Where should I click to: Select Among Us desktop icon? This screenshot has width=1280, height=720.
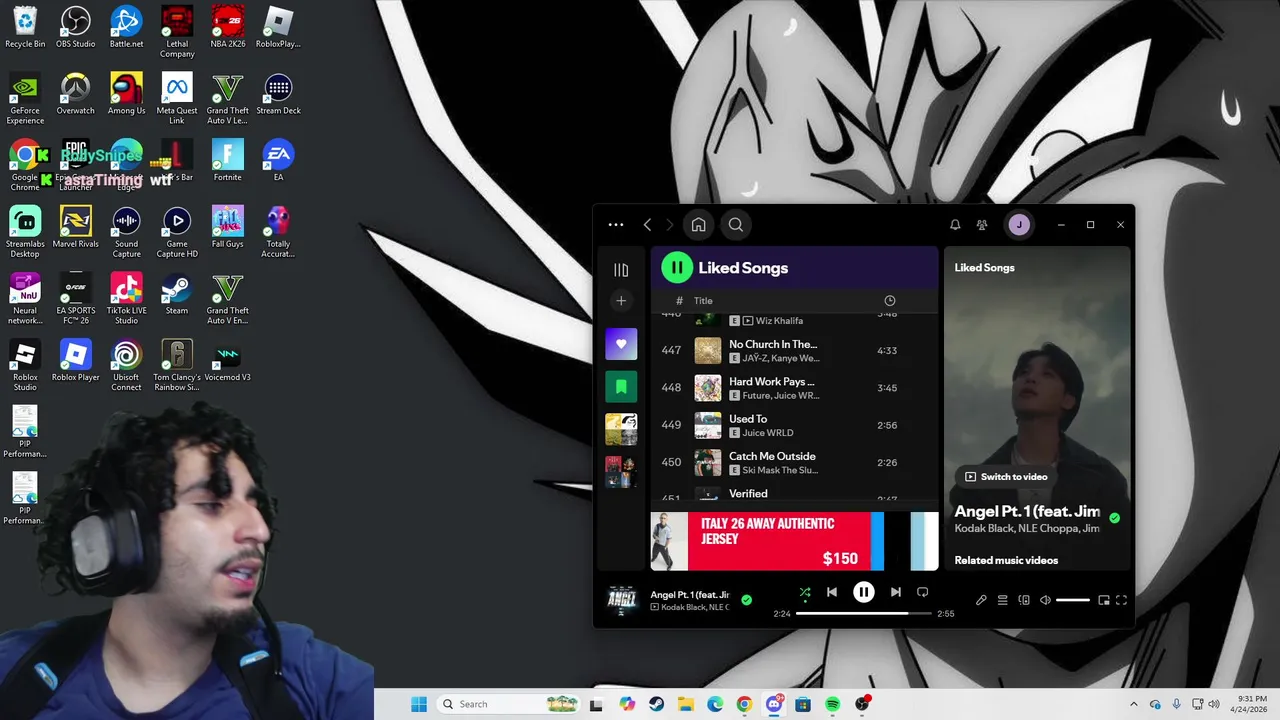(126, 94)
